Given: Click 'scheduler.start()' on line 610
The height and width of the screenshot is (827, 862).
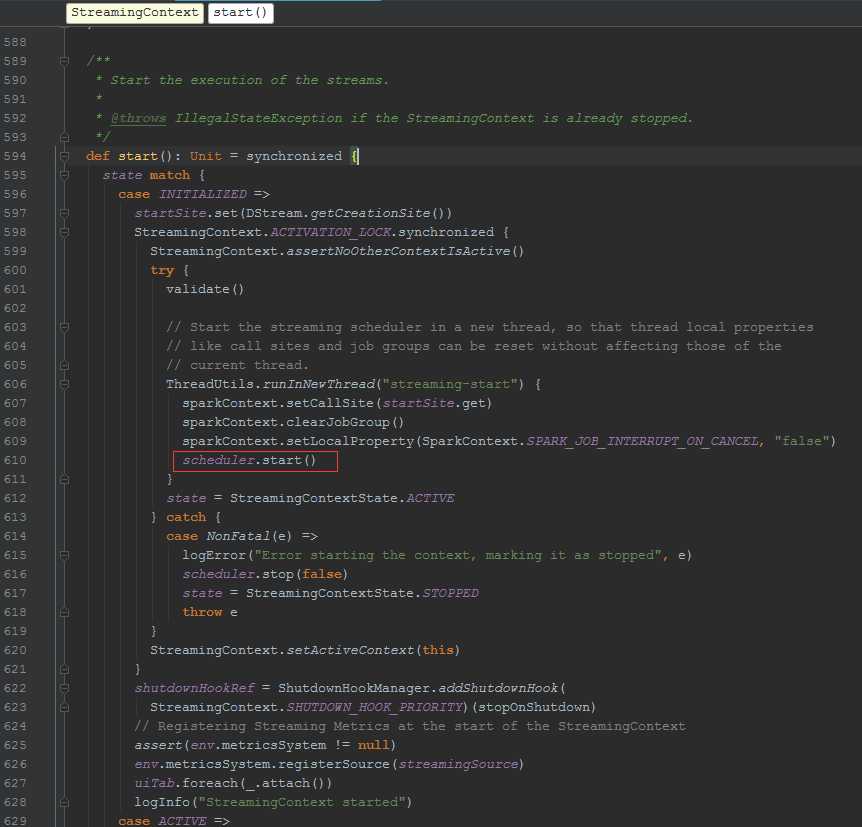Looking at the screenshot, I should 250,460.
